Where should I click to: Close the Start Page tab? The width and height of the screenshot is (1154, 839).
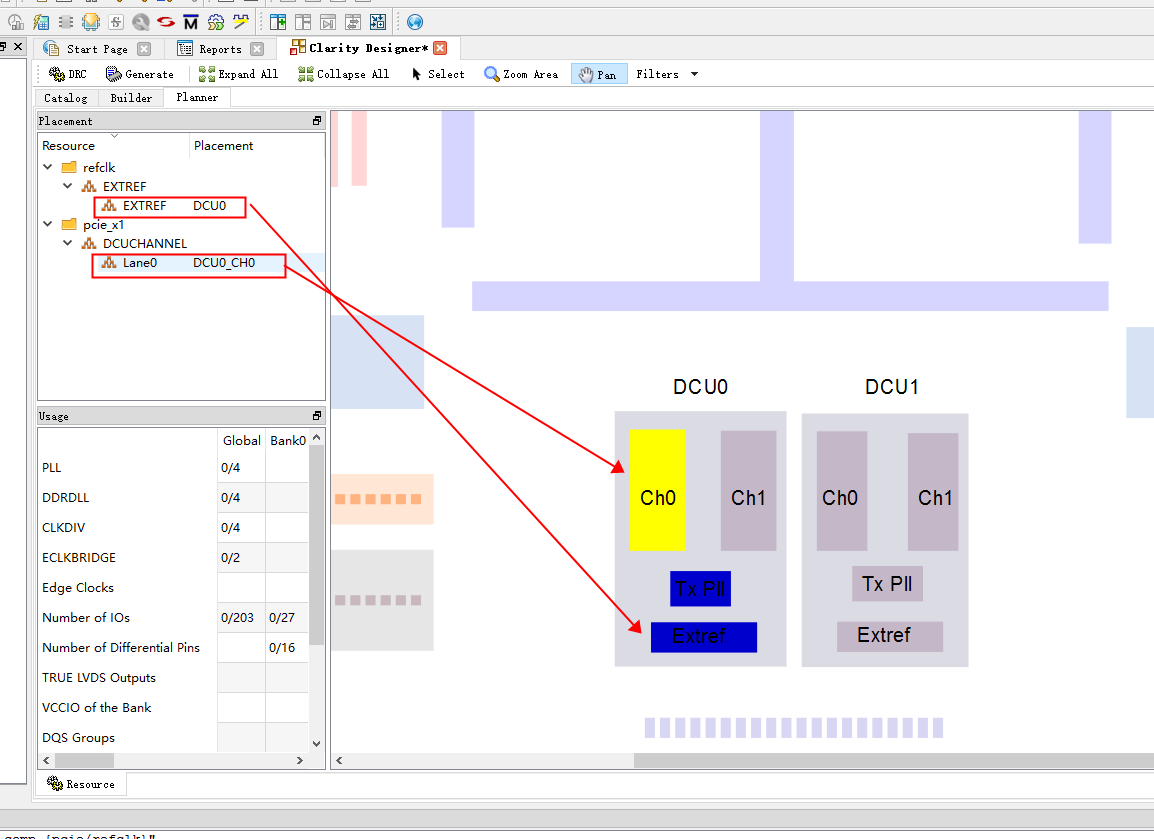point(144,49)
